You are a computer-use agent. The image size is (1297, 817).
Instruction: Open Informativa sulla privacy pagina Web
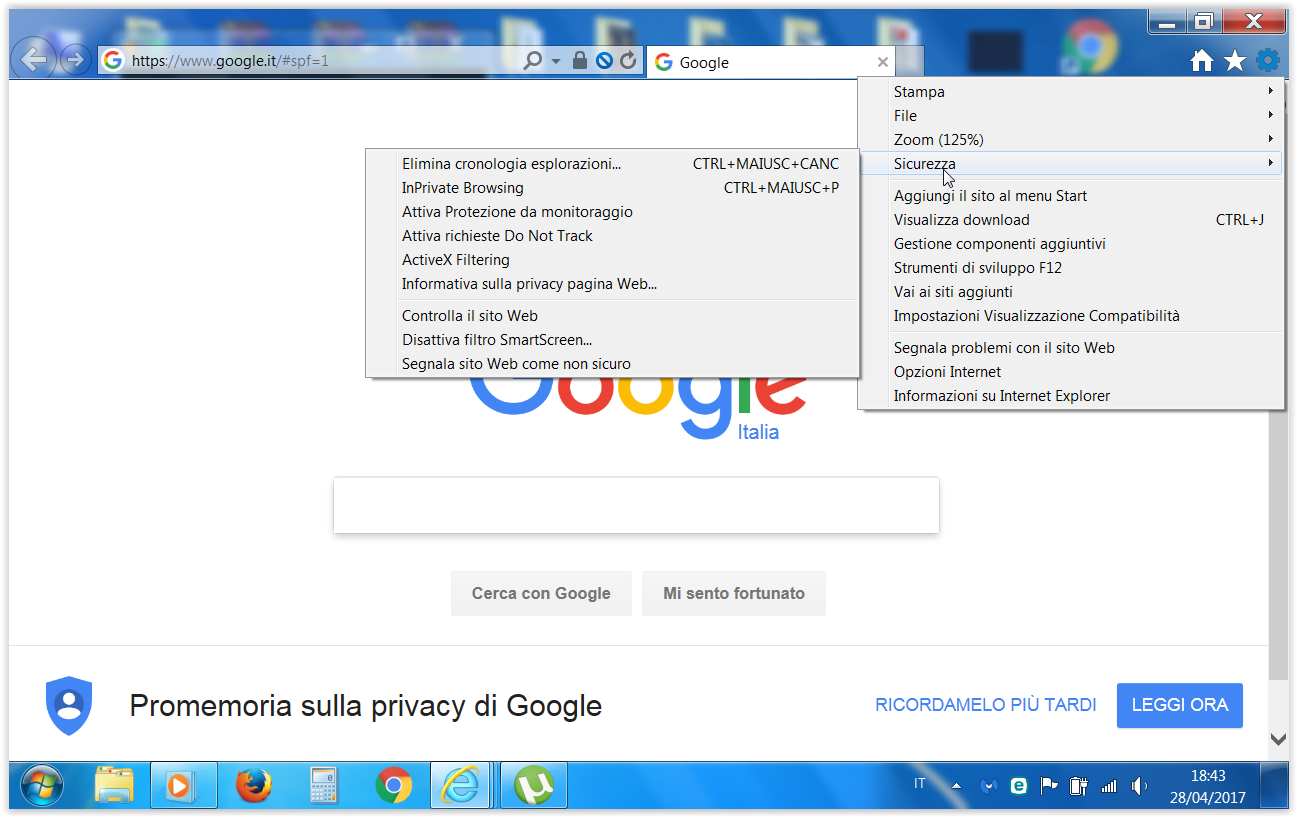tap(613, 283)
